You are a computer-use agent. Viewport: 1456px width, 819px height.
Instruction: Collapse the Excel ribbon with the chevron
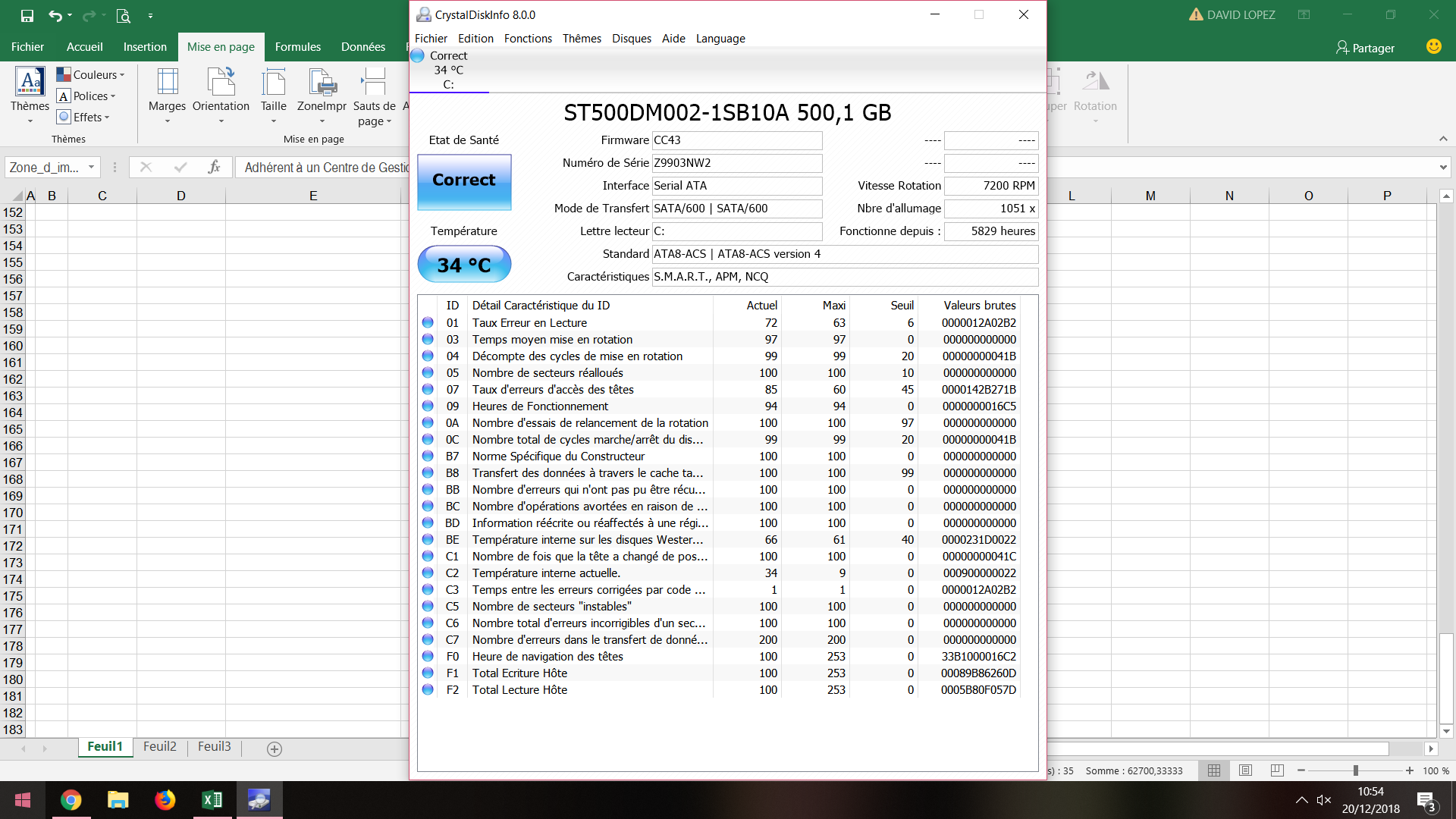[x=1443, y=139]
